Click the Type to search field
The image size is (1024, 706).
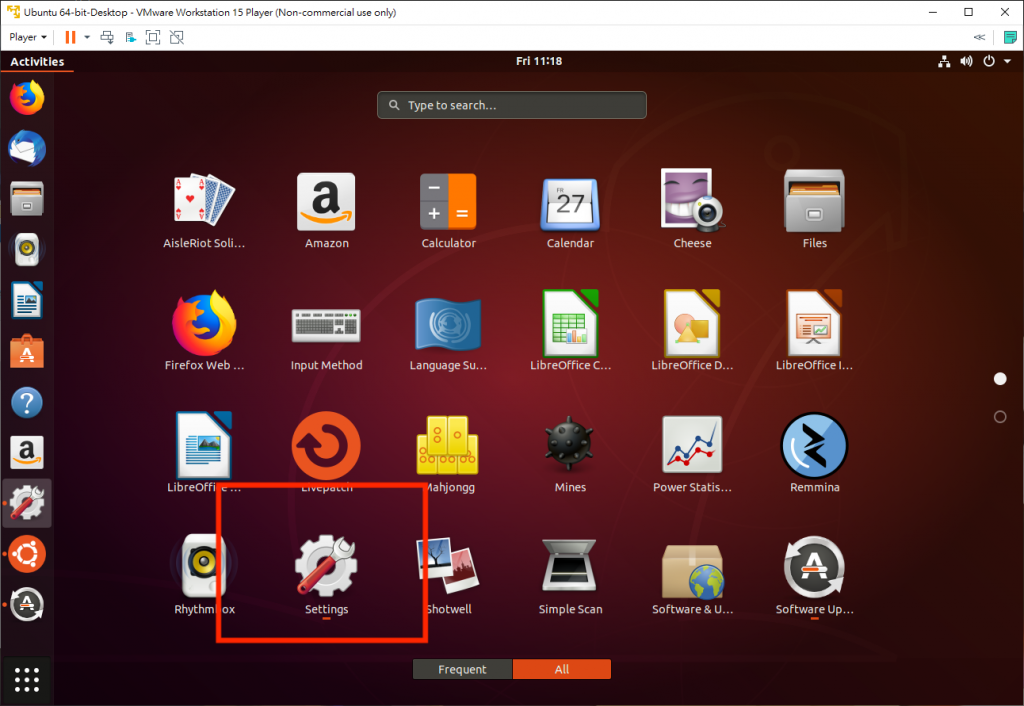click(x=511, y=105)
